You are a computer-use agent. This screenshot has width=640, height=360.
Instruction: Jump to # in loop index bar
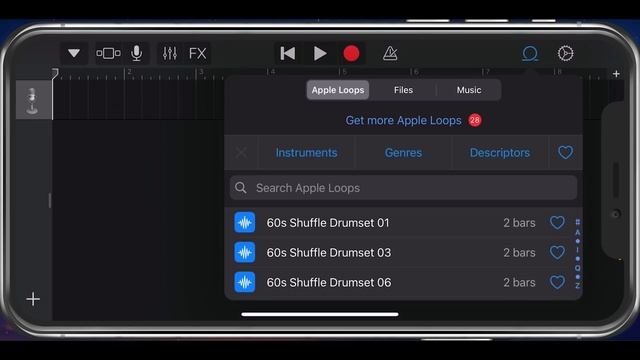578,222
